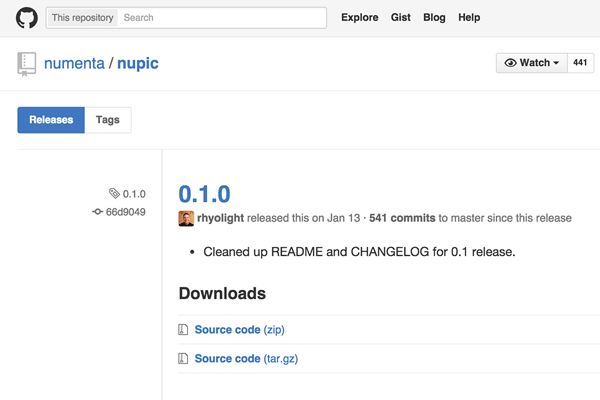Select the Releases tab

point(51,120)
